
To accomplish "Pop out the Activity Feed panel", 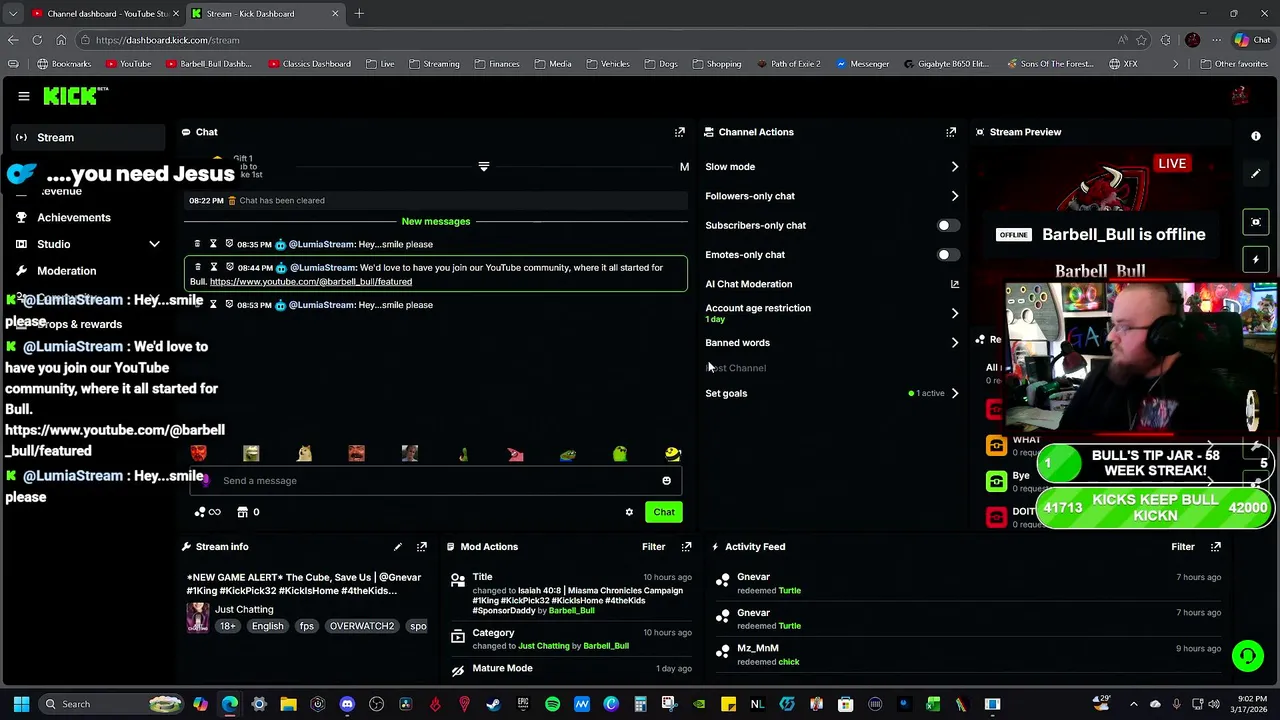I will 1216,547.
